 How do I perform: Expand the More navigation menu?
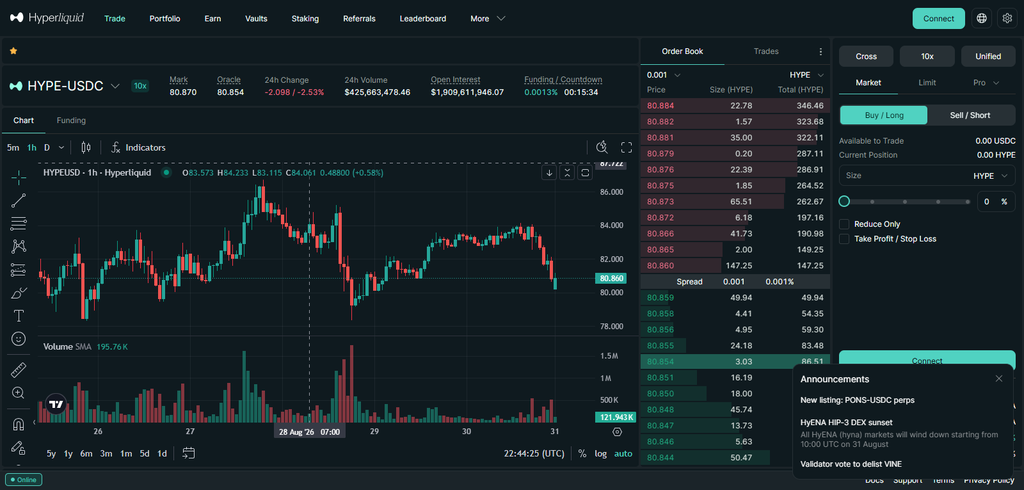pos(487,18)
